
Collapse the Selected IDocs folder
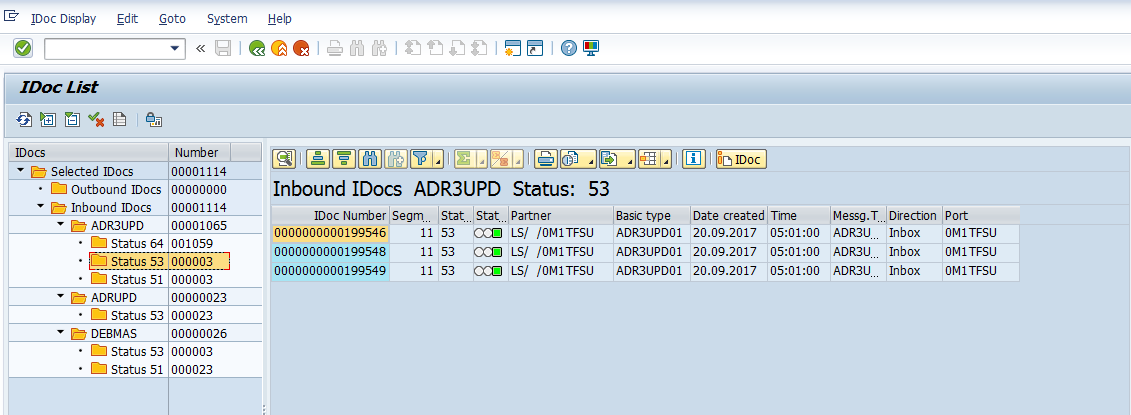(21, 172)
